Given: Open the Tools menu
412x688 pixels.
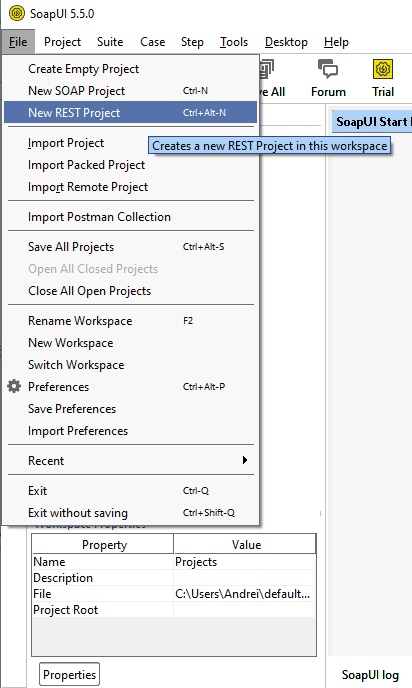Looking at the screenshot, I should click(234, 42).
